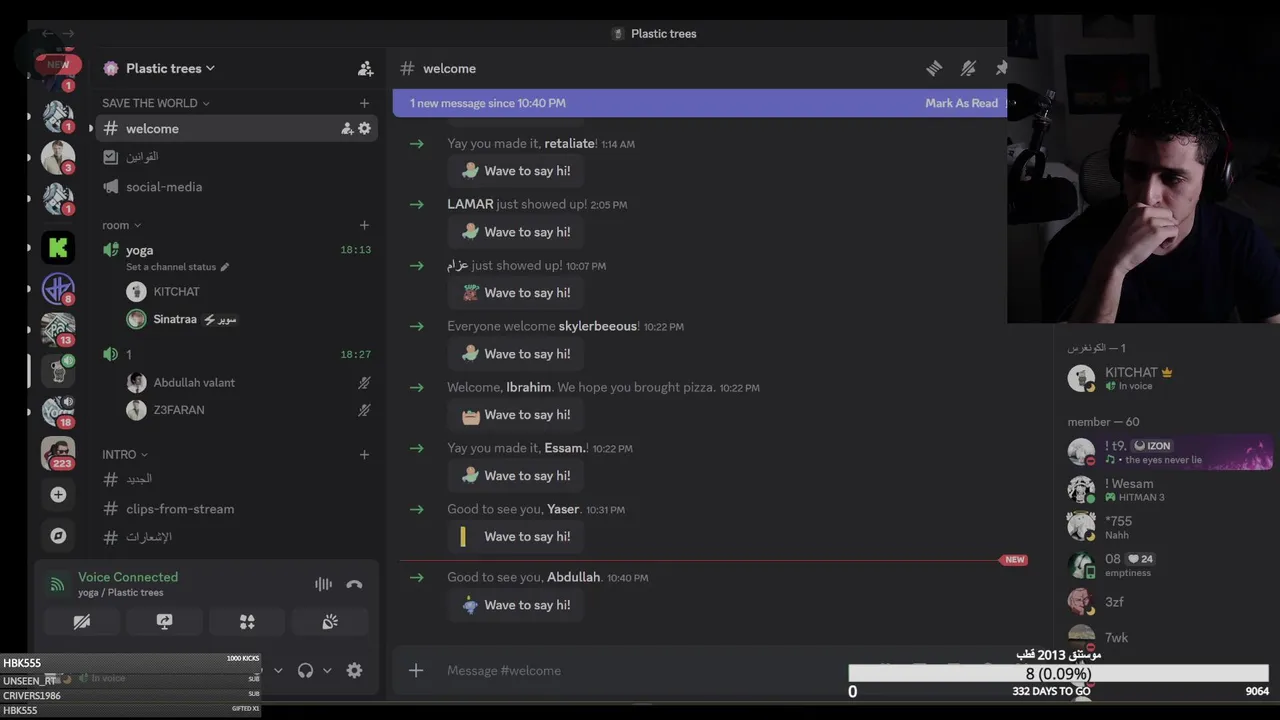Collapse the SAVE THE WORLD category
Screen dimensions: 1280x720
(155, 103)
